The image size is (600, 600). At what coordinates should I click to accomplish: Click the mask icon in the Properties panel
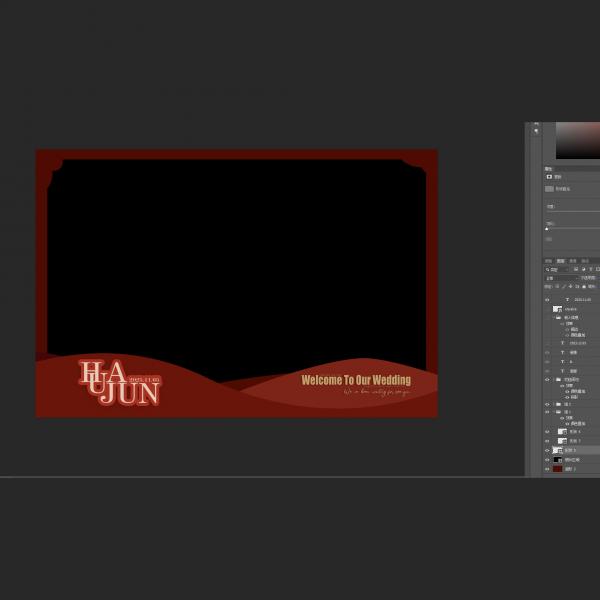(549, 177)
